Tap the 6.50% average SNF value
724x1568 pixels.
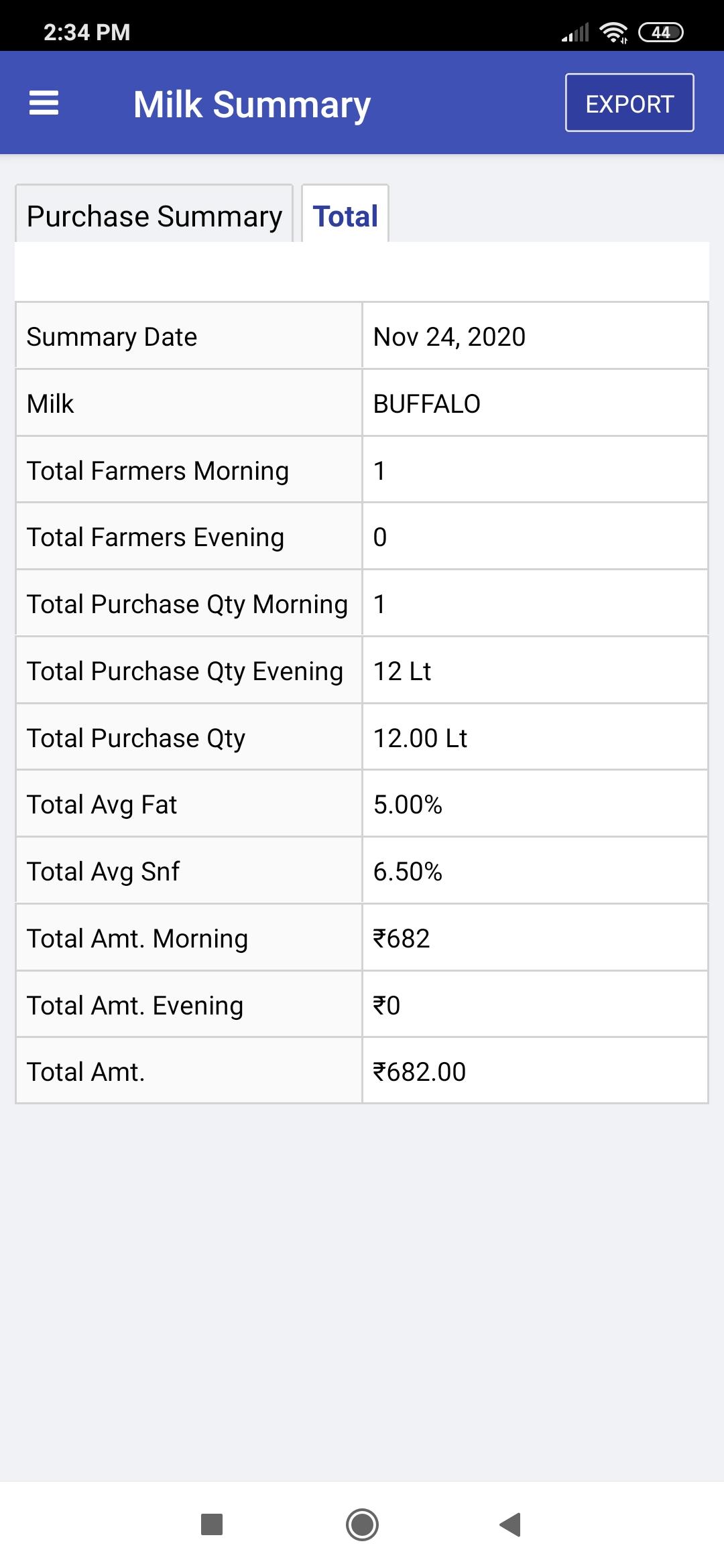pos(408,871)
